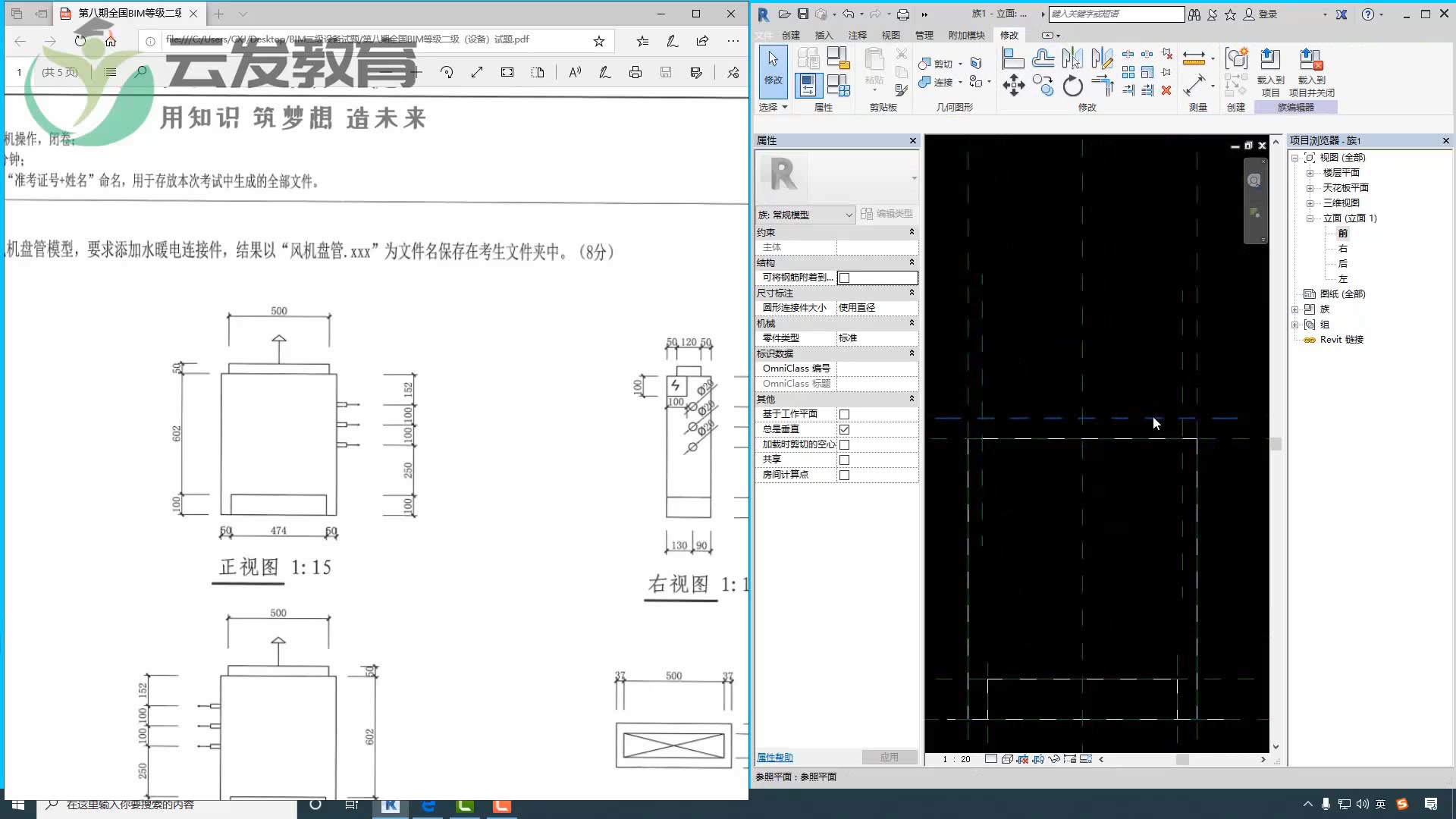The image size is (1456, 819).
Task: Select the Delete red X tool
Action: (x=1166, y=89)
